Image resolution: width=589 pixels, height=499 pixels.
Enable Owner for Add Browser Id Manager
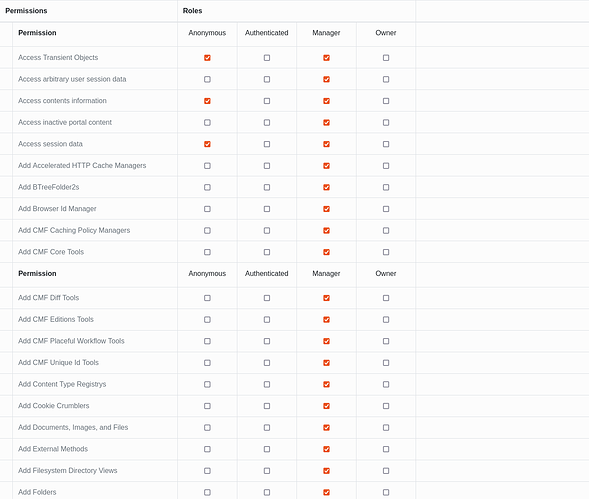point(386,209)
